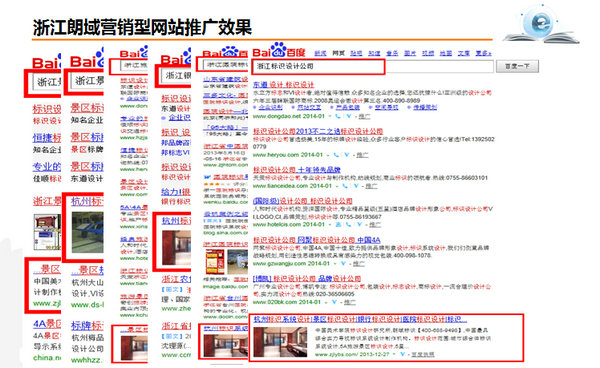Click the 推广 label in the www.gzwangju.com row
Image resolution: width=600 pixels, height=368 pixels.
(x=359, y=264)
